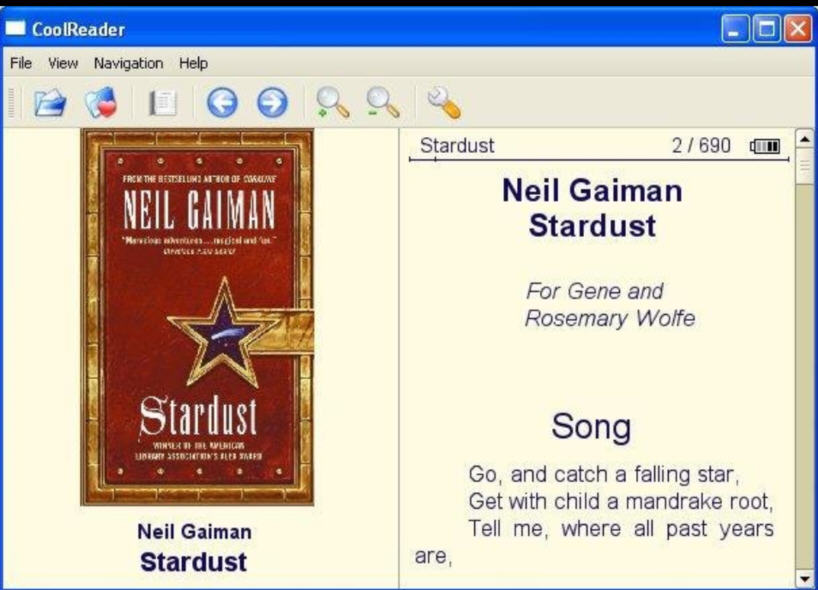Click the toolbar drag handle grip
The image size is (818, 590).
coord(11,102)
